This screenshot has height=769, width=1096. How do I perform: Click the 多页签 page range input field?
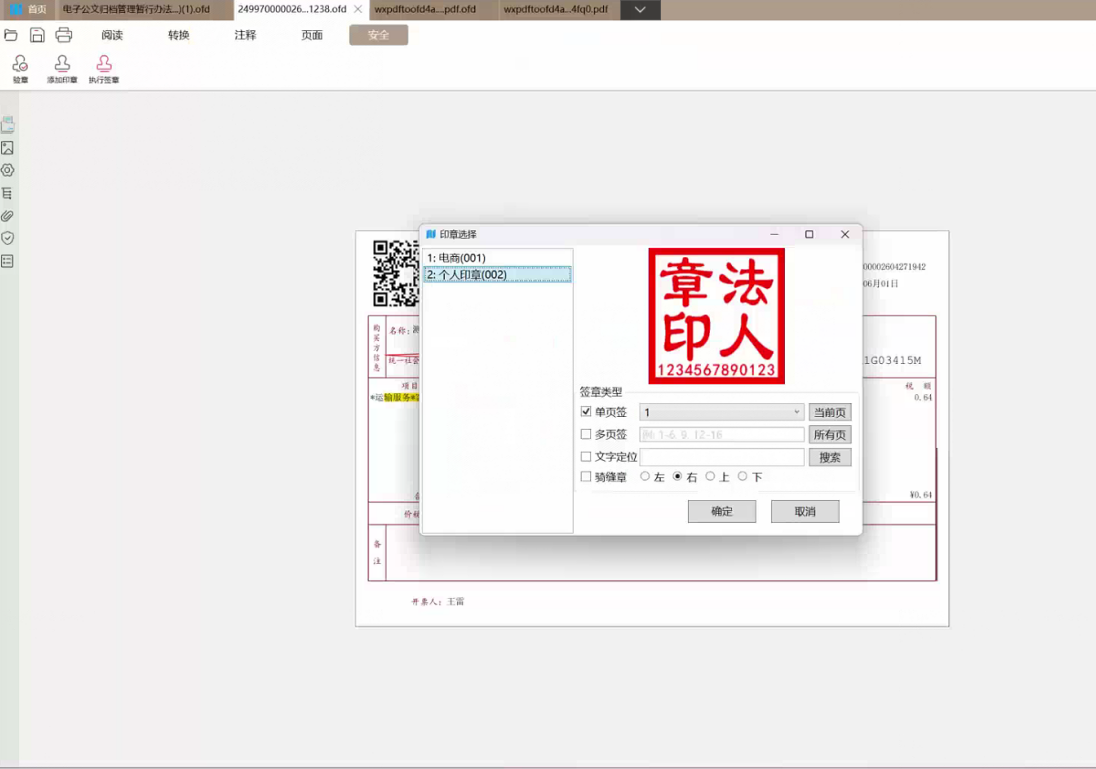721,435
